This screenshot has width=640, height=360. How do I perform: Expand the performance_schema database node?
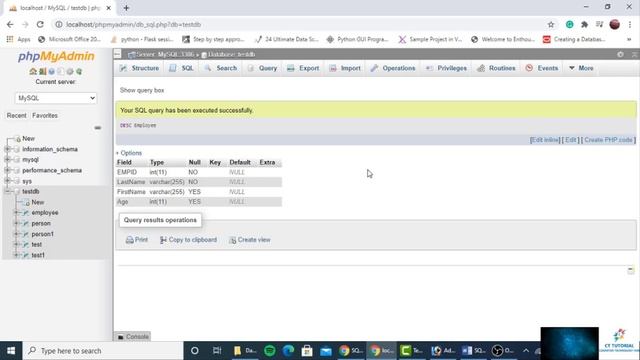[7, 170]
